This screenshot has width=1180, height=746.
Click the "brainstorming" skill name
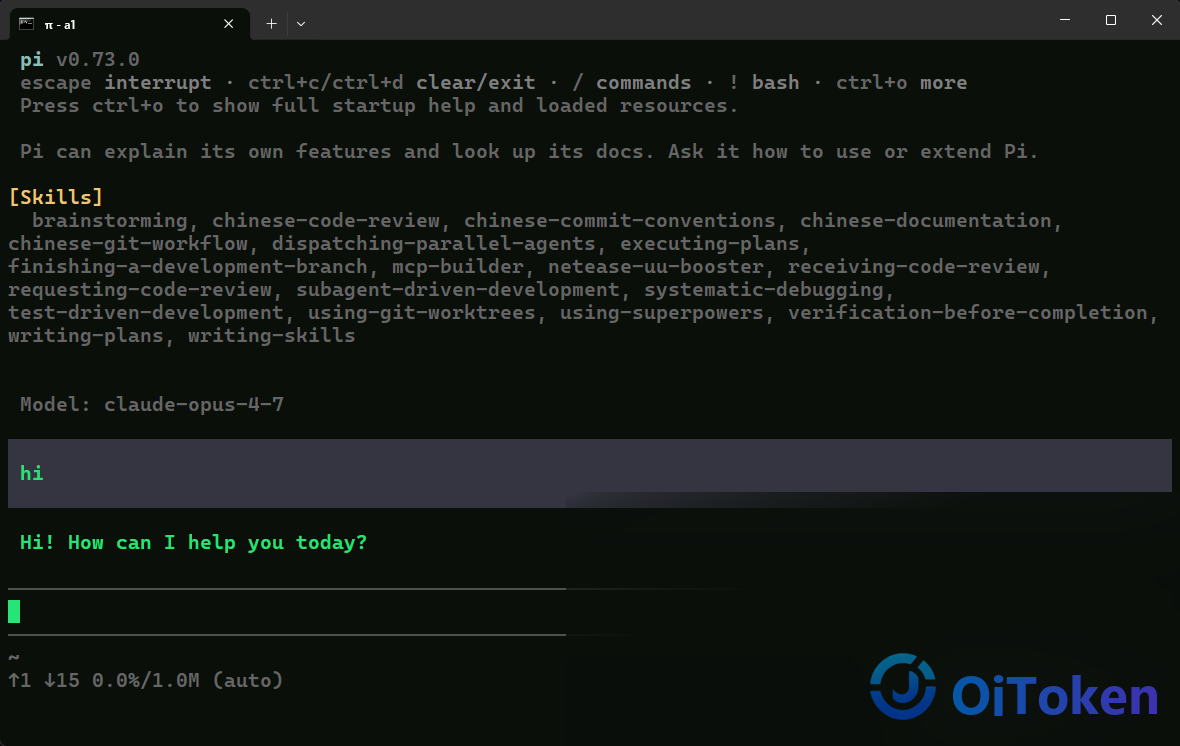[x=110, y=221]
